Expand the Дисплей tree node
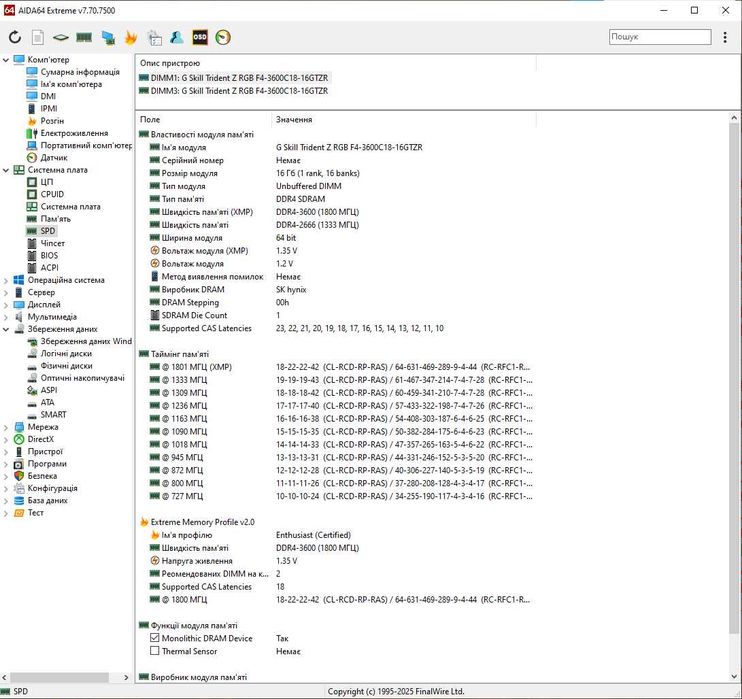Screen dimensions: 742x699 click(x=6, y=305)
